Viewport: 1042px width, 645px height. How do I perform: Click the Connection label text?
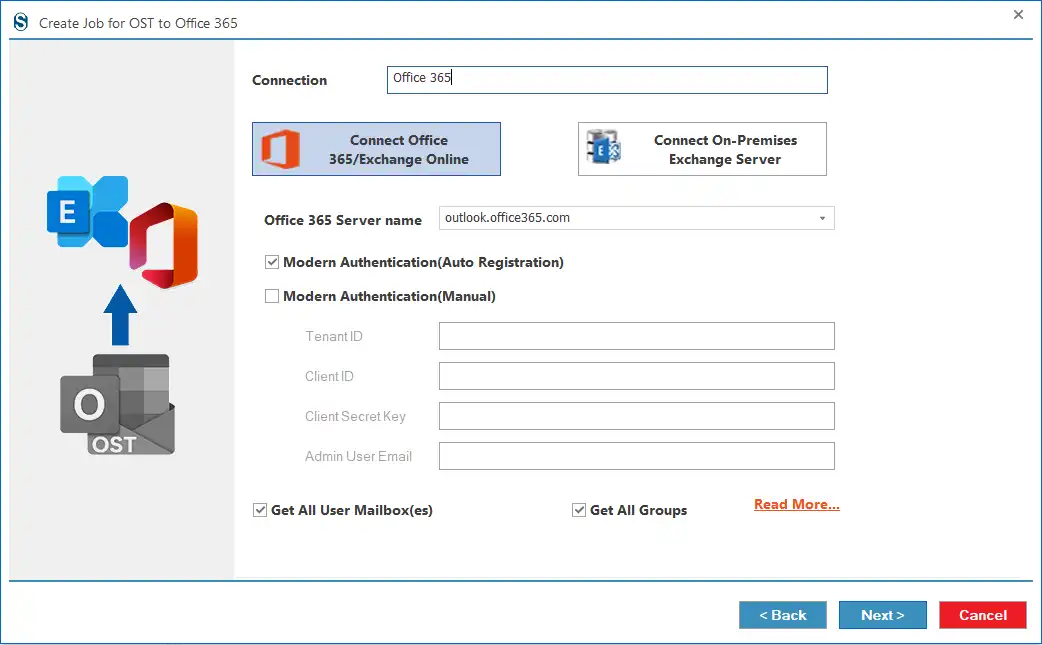click(290, 80)
